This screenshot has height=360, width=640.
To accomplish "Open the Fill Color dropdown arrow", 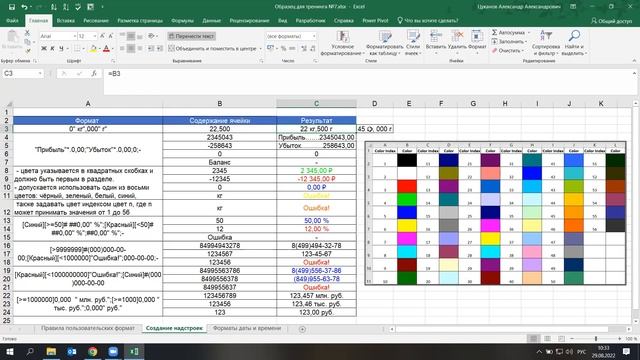I will (99, 49).
